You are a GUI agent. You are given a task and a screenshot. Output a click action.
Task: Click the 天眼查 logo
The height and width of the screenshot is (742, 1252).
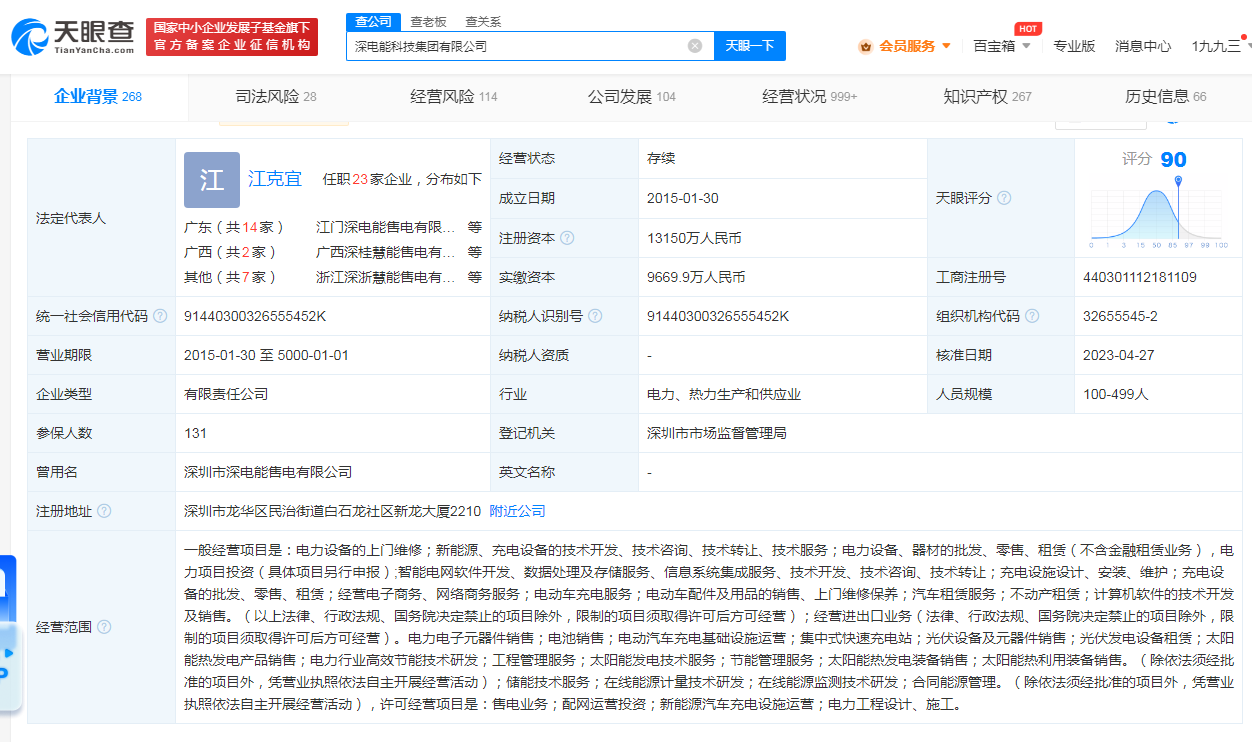click(x=73, y=36)
